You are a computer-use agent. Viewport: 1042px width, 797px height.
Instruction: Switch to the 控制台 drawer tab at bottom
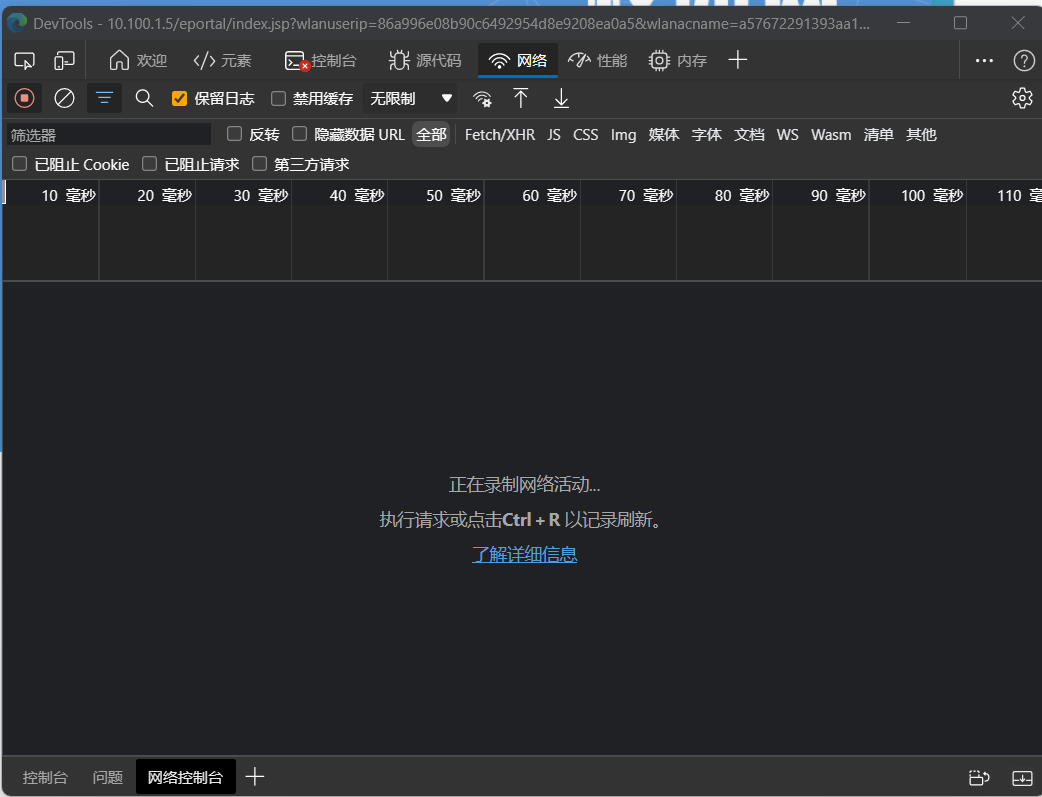click(45, 777)
